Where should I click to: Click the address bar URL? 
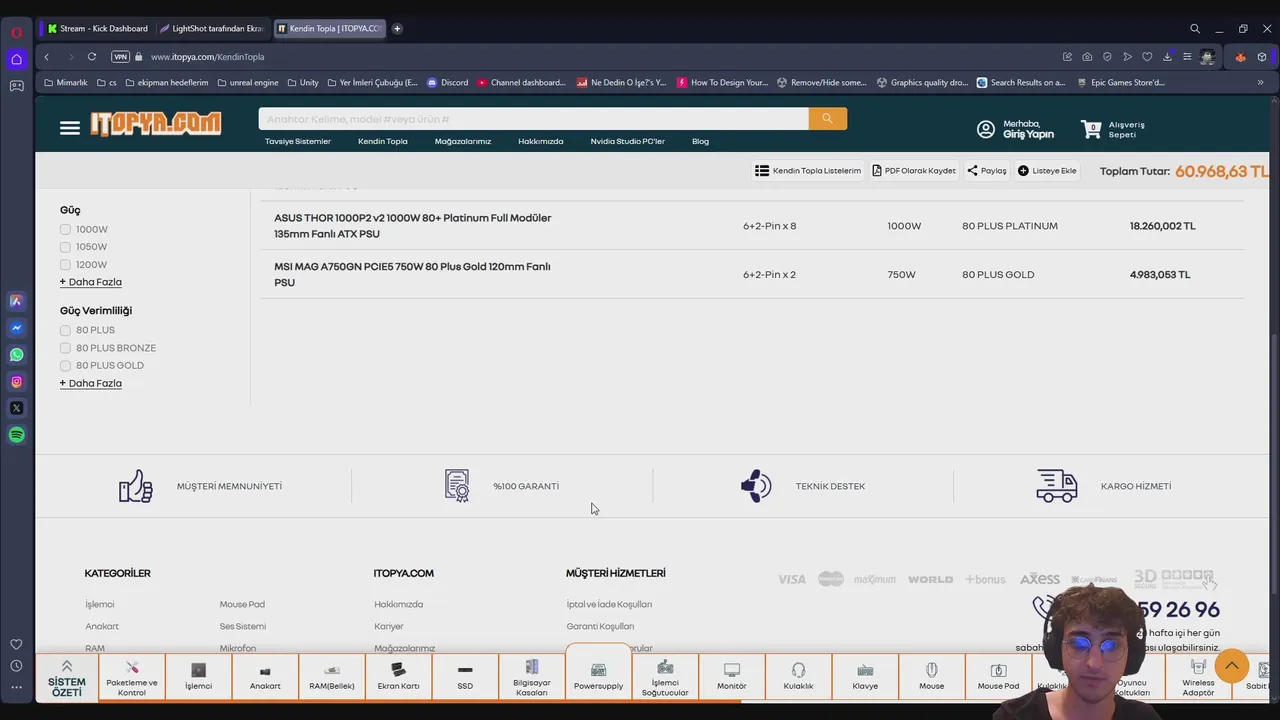tap(208, 57)
